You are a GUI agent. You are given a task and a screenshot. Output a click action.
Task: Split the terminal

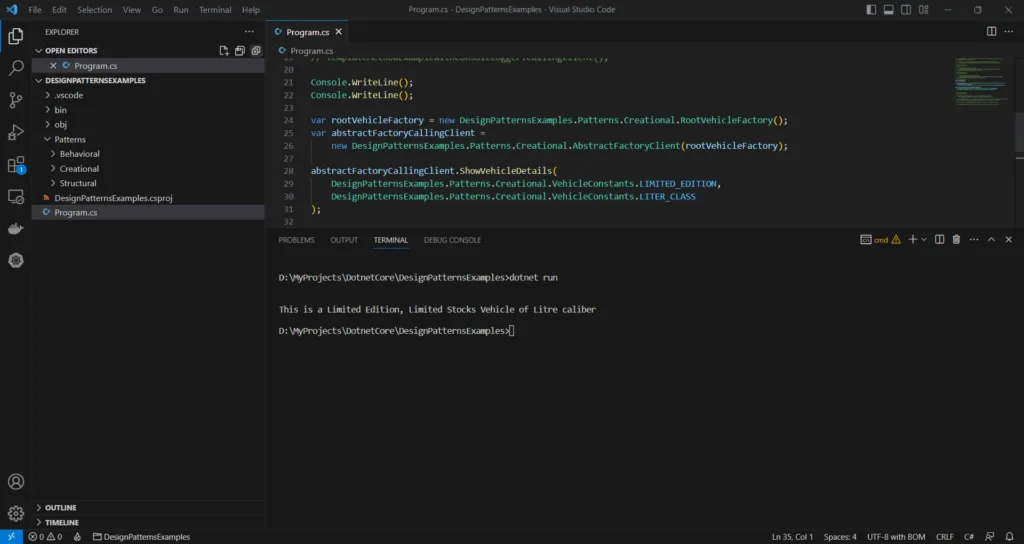click(939, 240)
